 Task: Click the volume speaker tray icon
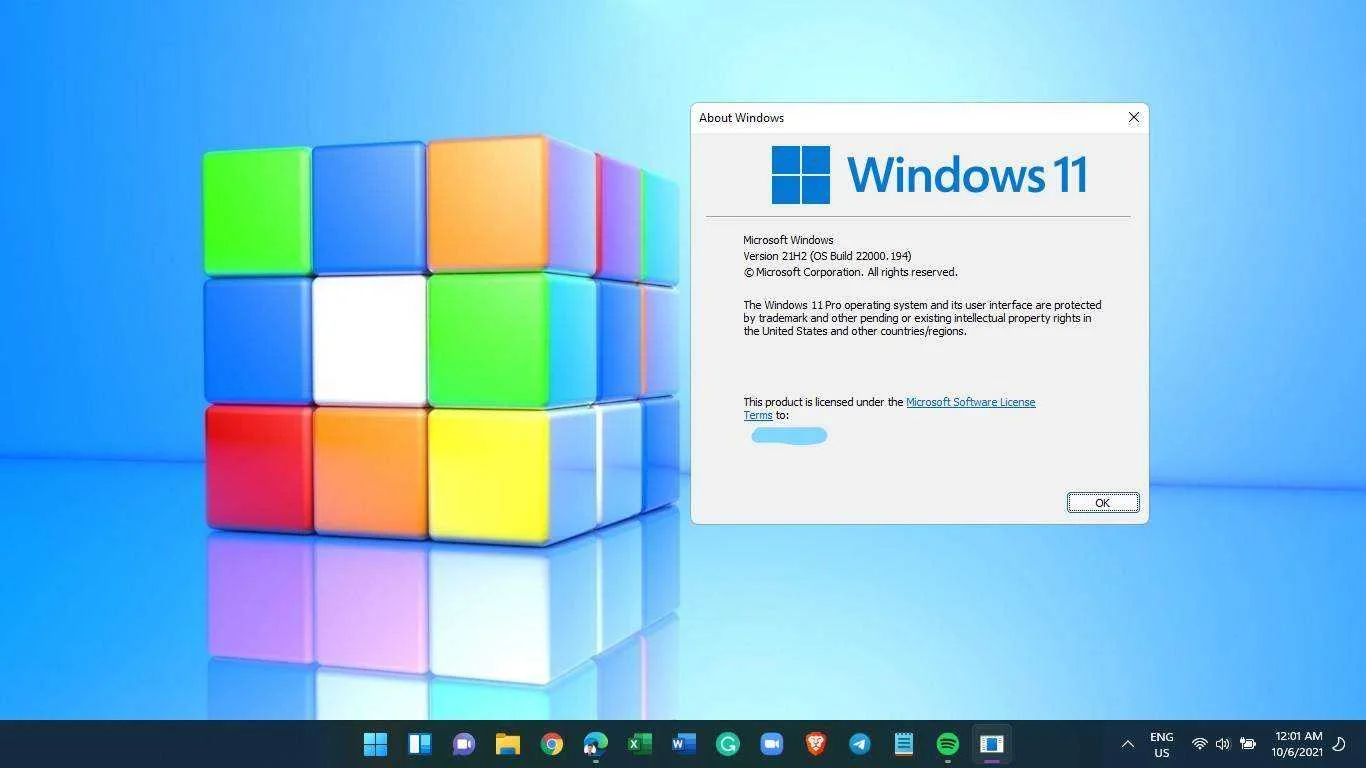1222,744
